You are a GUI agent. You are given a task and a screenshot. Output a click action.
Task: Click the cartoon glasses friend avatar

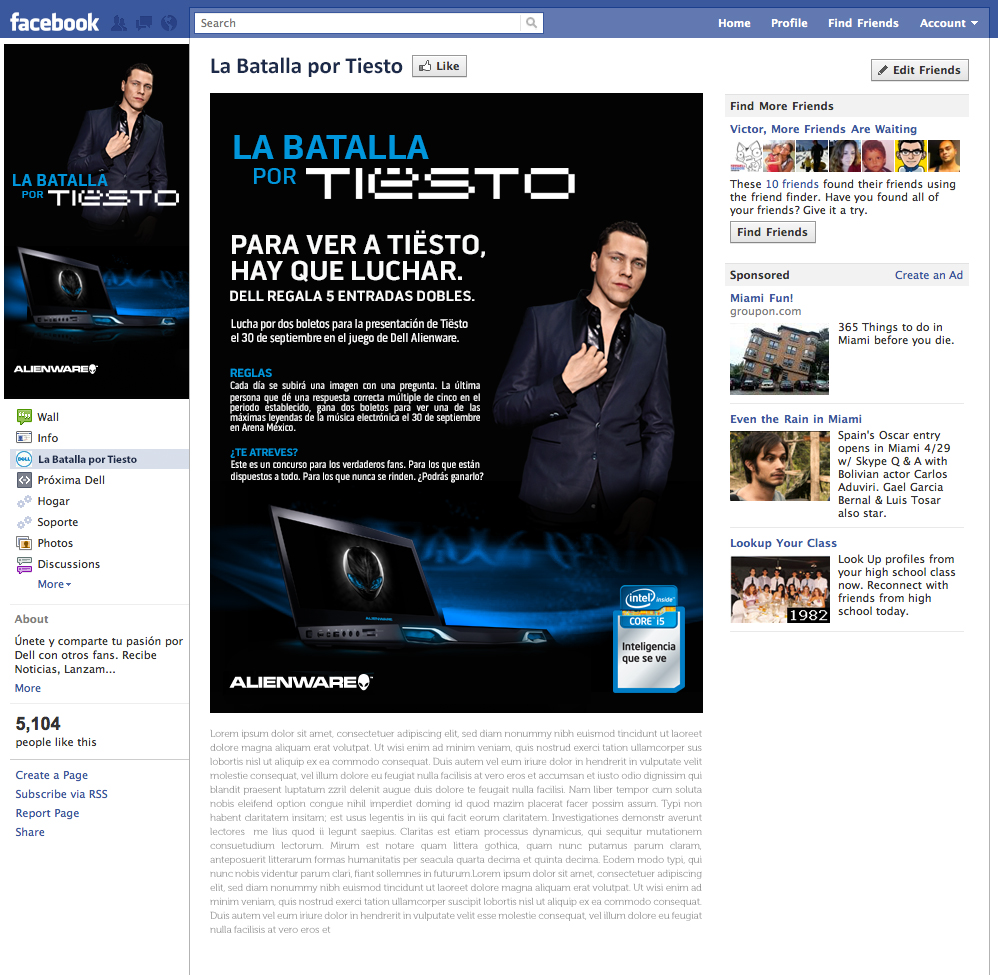click(x=910, y=156)
